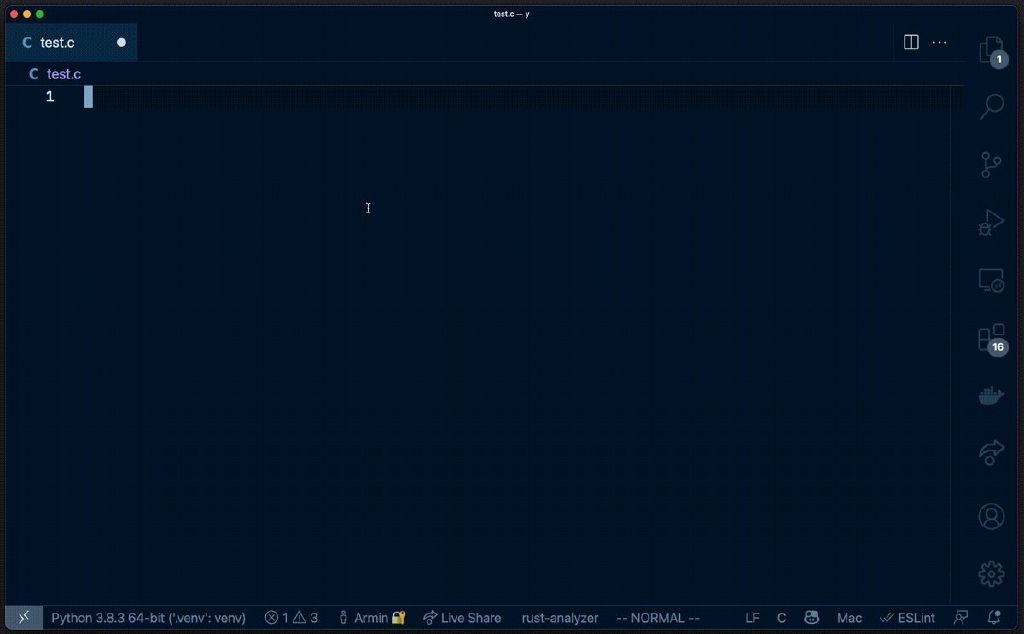Image resolution: width=1024 pixels, height=634 pixels.
Task: Open the Accounts menu
Action: click(991, 516)
